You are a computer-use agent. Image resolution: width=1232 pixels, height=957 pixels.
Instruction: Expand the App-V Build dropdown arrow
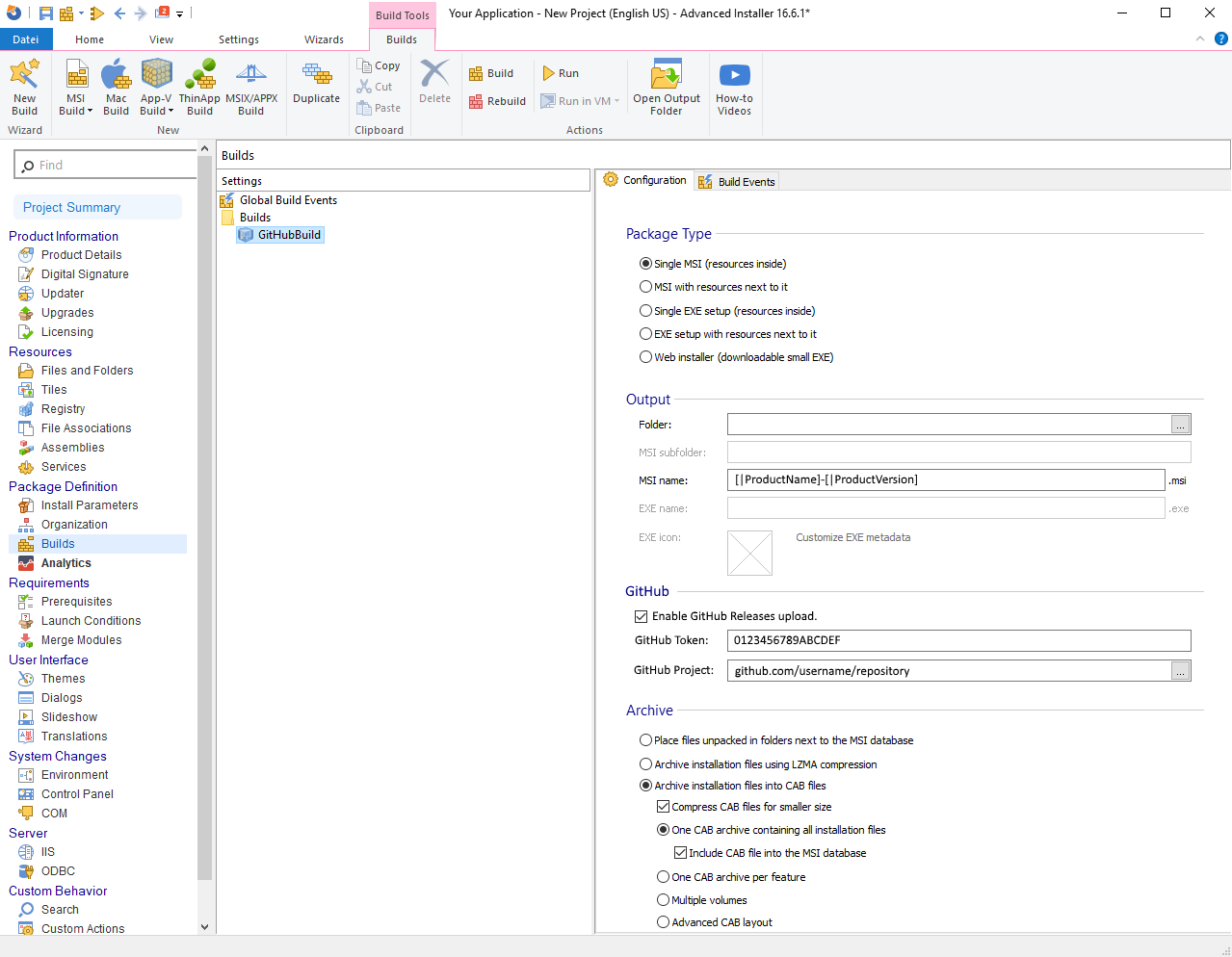coord(171,112)
